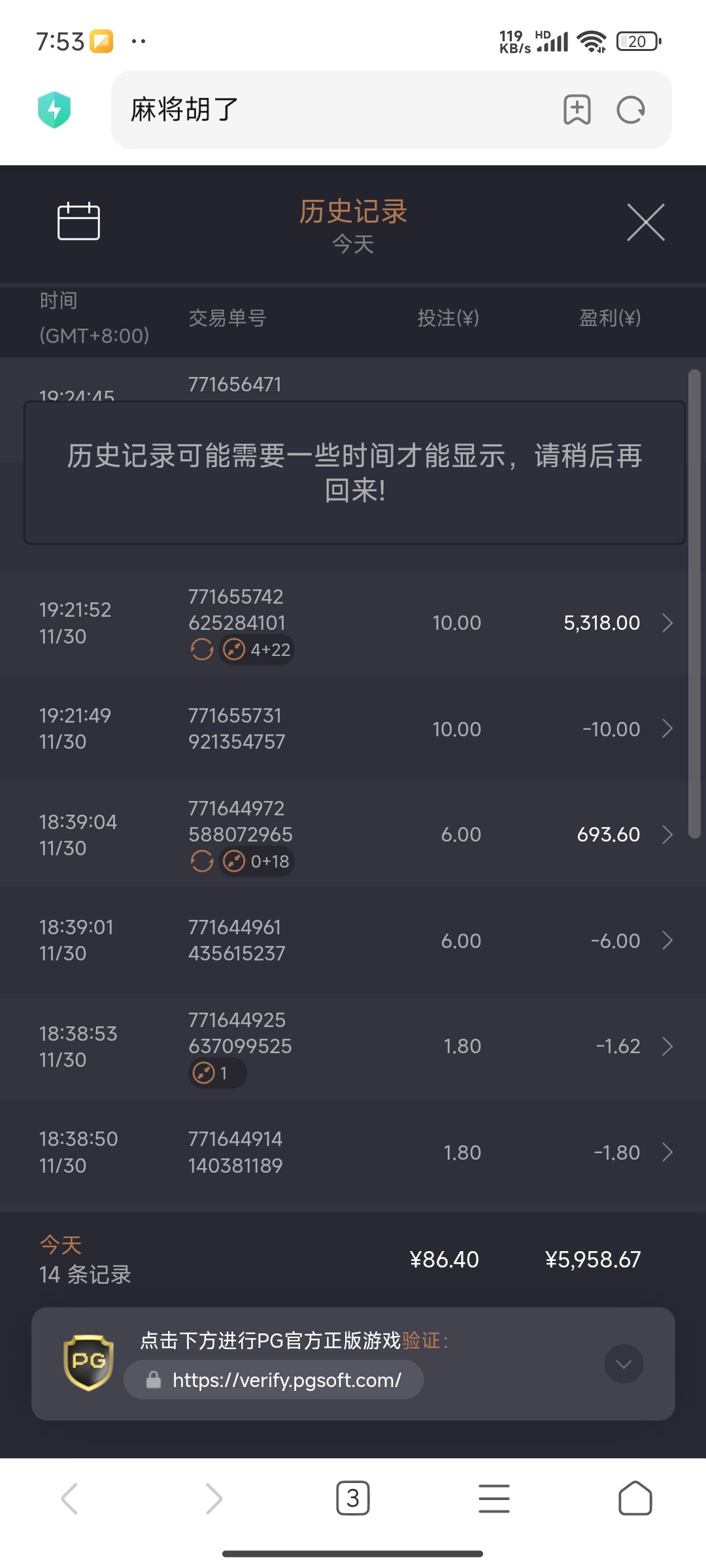Close the history records panel

coord(645,222)
